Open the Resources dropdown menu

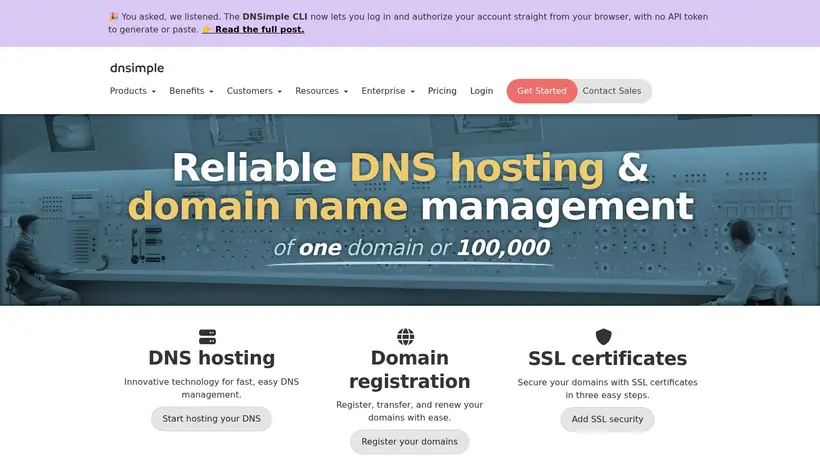(322, 91)
